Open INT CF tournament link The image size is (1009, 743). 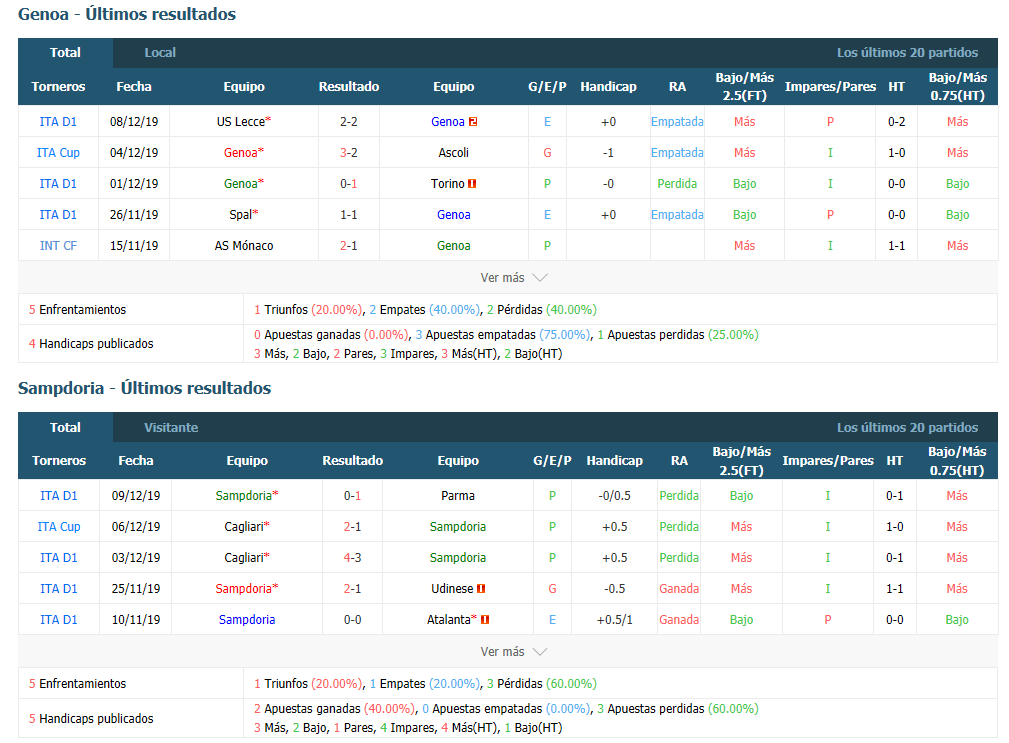click(x=58, y=246)
